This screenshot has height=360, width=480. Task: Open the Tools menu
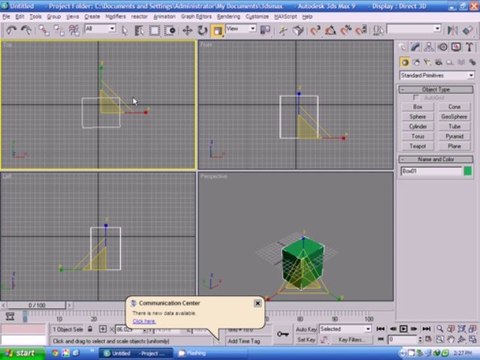35,16
